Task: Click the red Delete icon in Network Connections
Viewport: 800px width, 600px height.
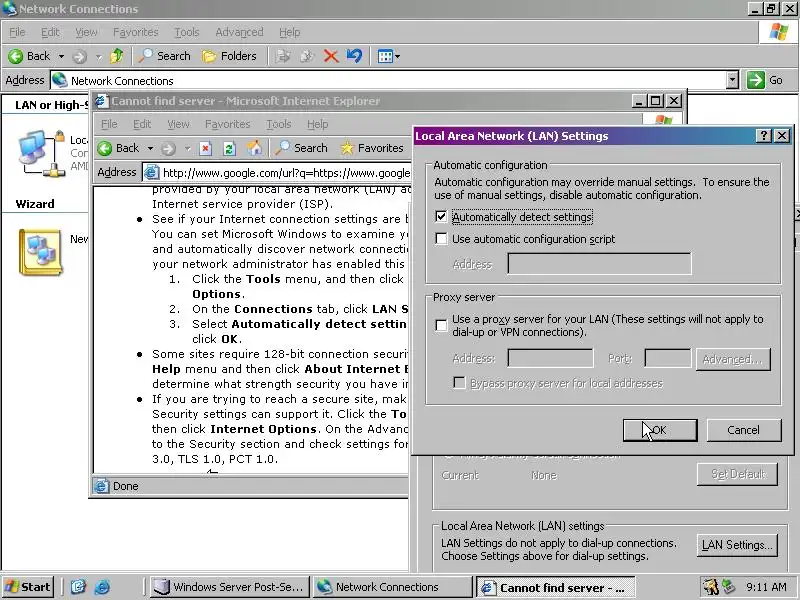Action: (331, 56)
